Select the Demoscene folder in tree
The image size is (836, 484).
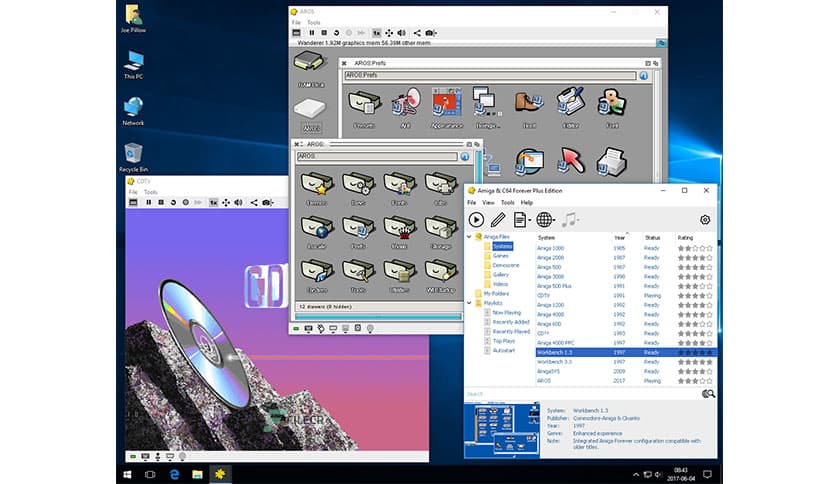(x=505, y=265)
